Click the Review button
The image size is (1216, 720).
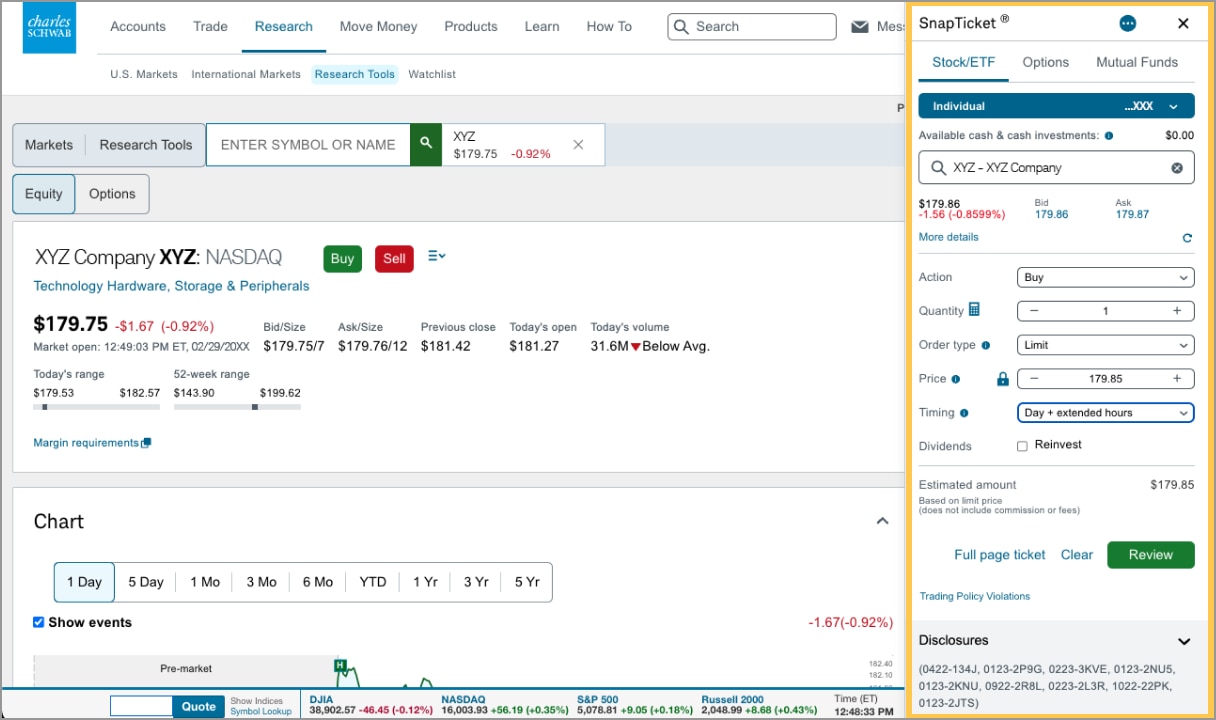tap(1150, 554)
